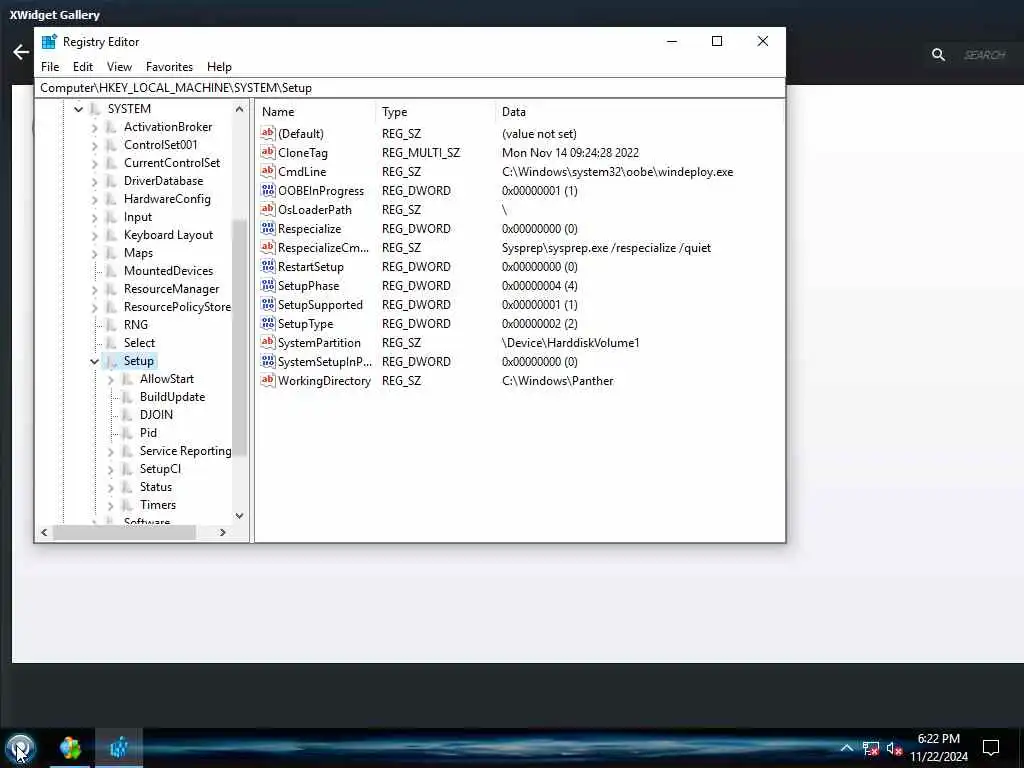Click the tree pane vertical scrollbar thumb

pyautogui.click(x=240, y=338)
